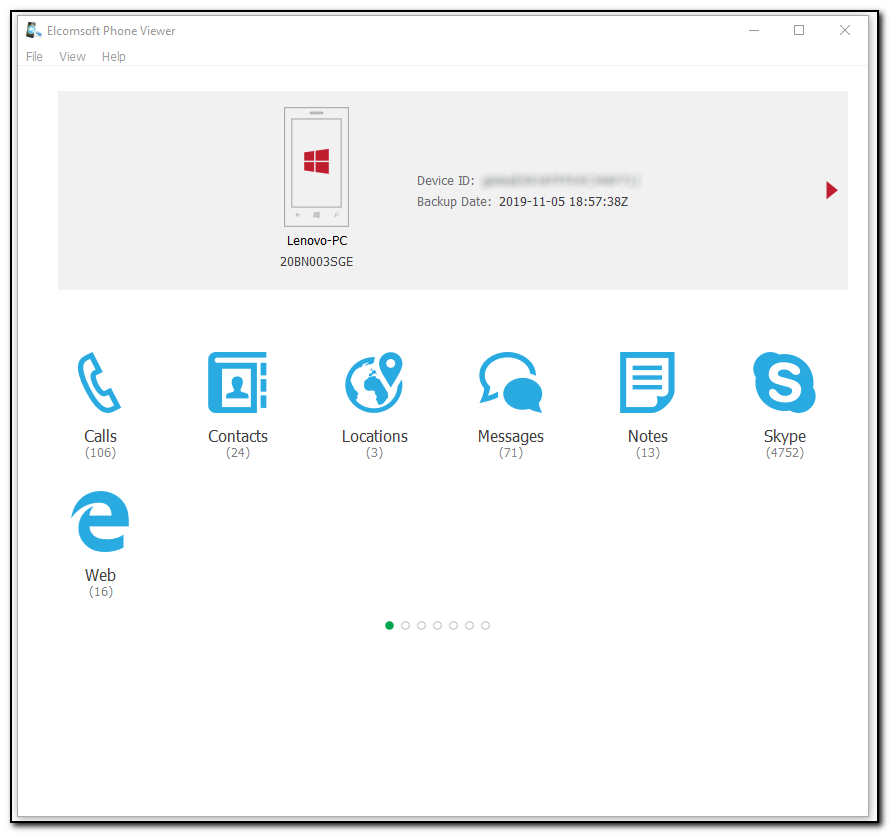Click the active green pagination dot
The height and width of the screenshot is (834, 890).
389,625
